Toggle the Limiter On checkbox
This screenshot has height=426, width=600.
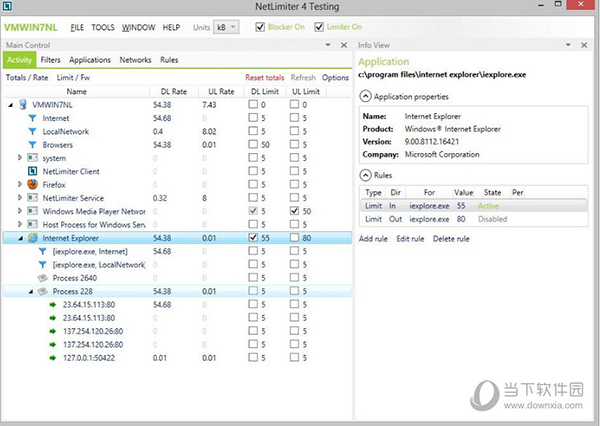[x=319, y=27]
